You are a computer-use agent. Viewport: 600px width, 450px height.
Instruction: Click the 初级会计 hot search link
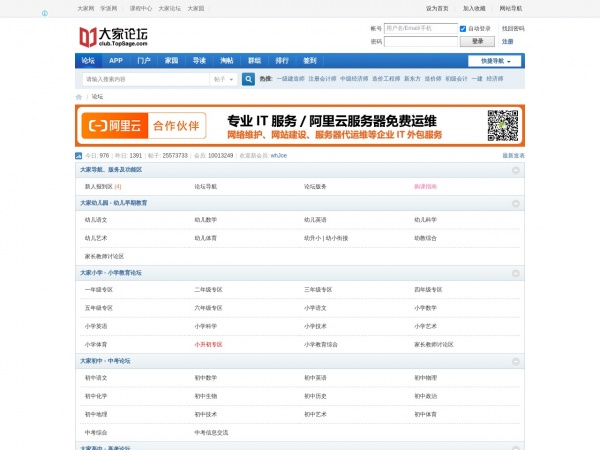click(x=456, y=79)
